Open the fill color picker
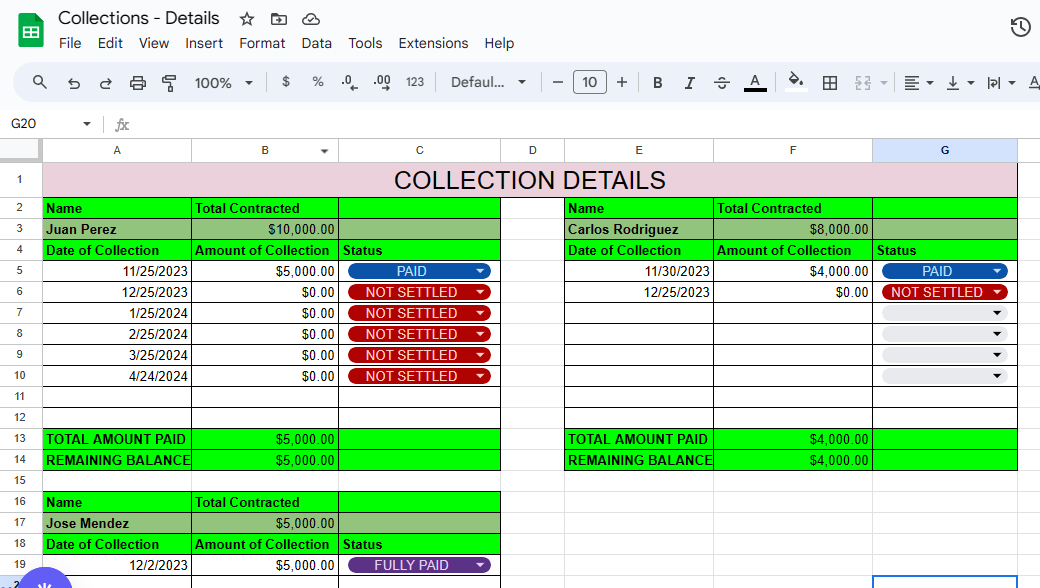The width and height of the screenshot is (1040, 588). [x=795, y=82]
